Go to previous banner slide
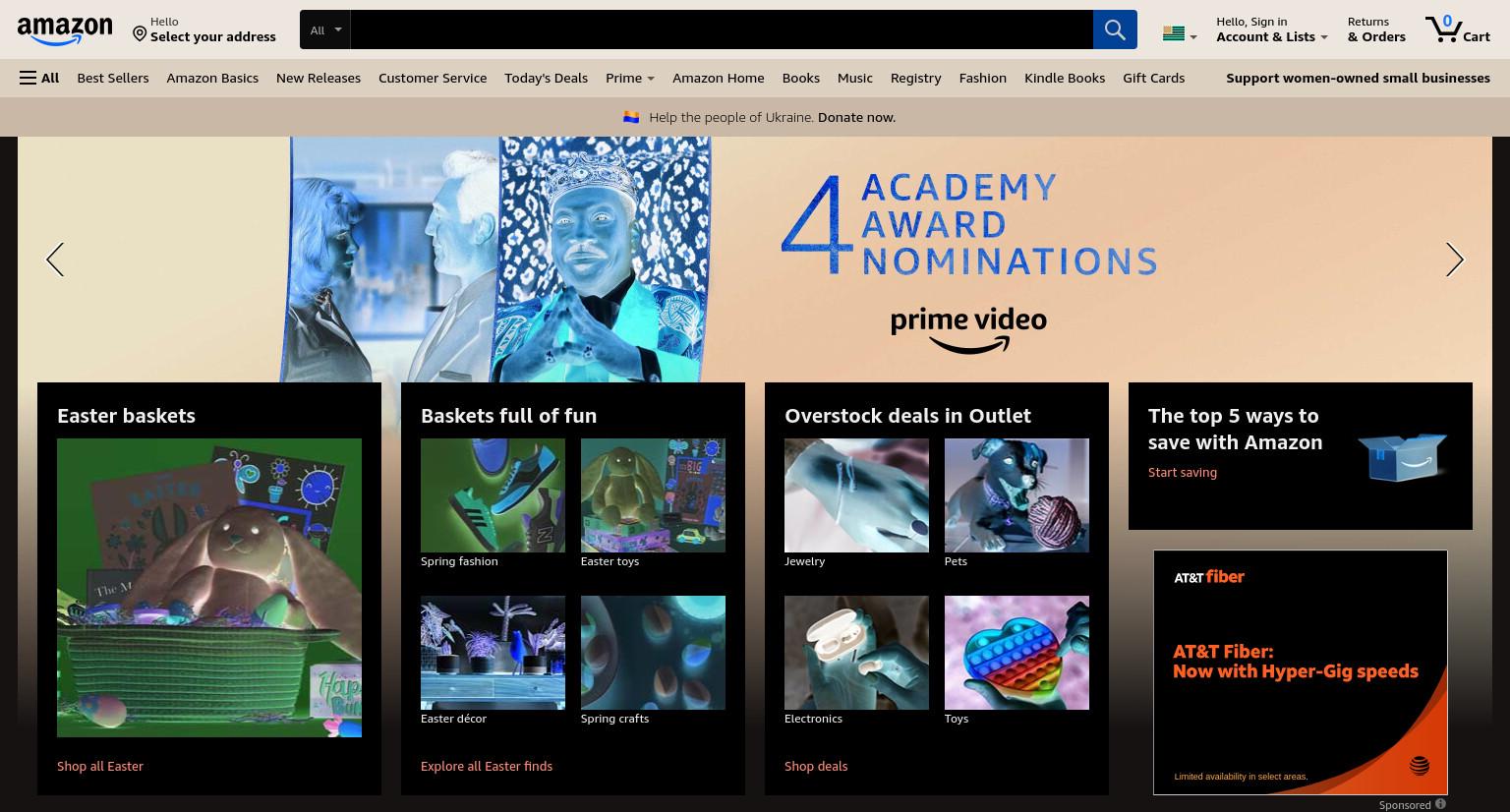Image resolution: width=1510 pixels, height=812 pixels. click(55, 260)
